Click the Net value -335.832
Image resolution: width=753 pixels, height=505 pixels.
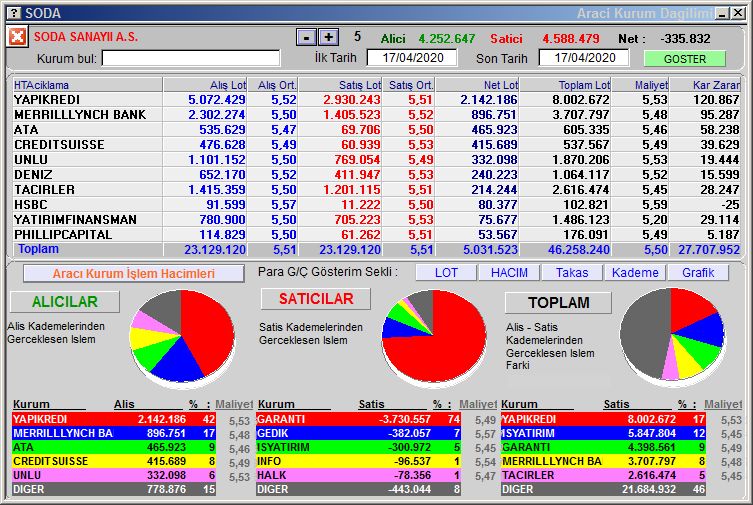pyautogui.click(x=685, y=38)
